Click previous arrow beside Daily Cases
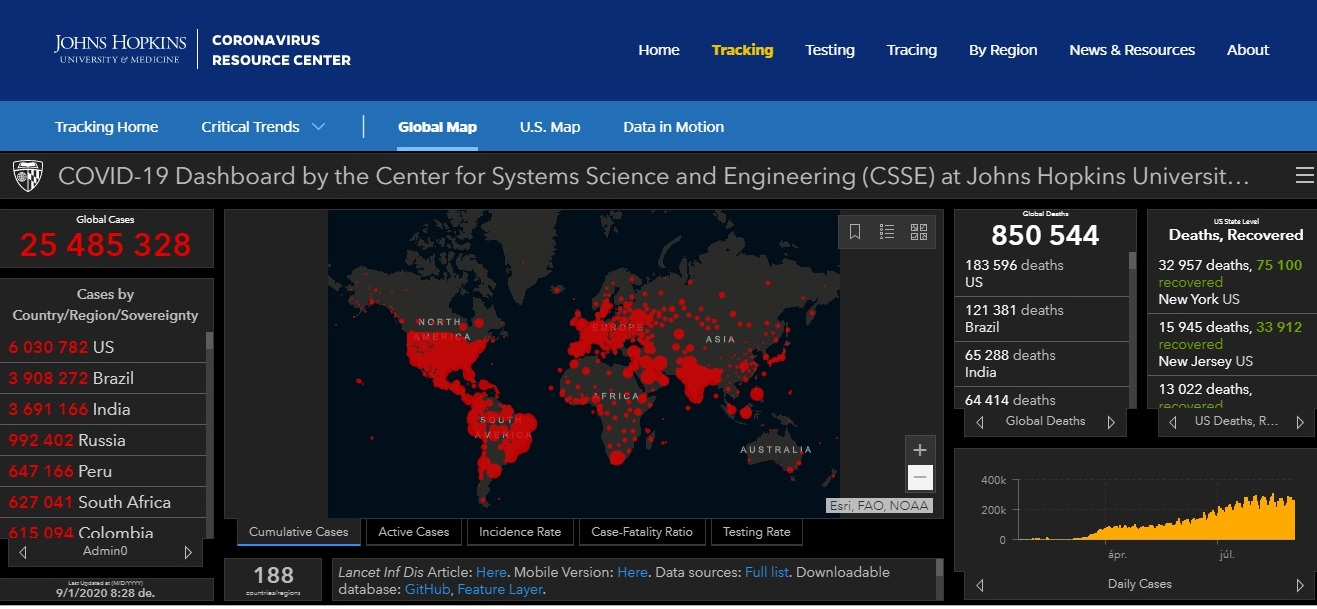This screenshot has width=1317, height=609. tap(980, 585)
